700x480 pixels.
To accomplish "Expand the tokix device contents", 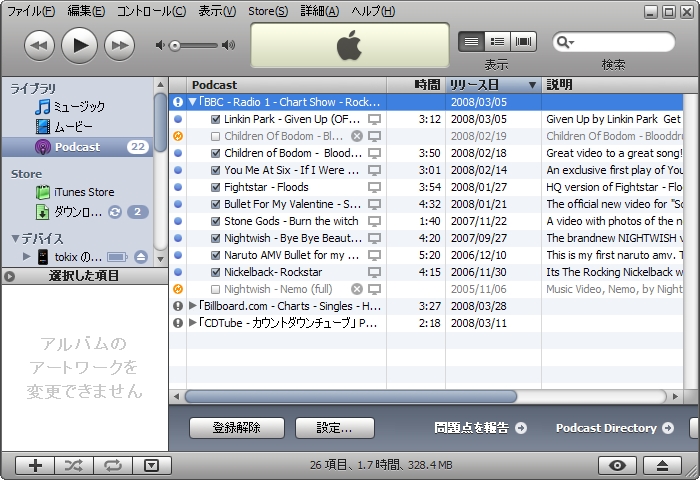I will (26, 257).
